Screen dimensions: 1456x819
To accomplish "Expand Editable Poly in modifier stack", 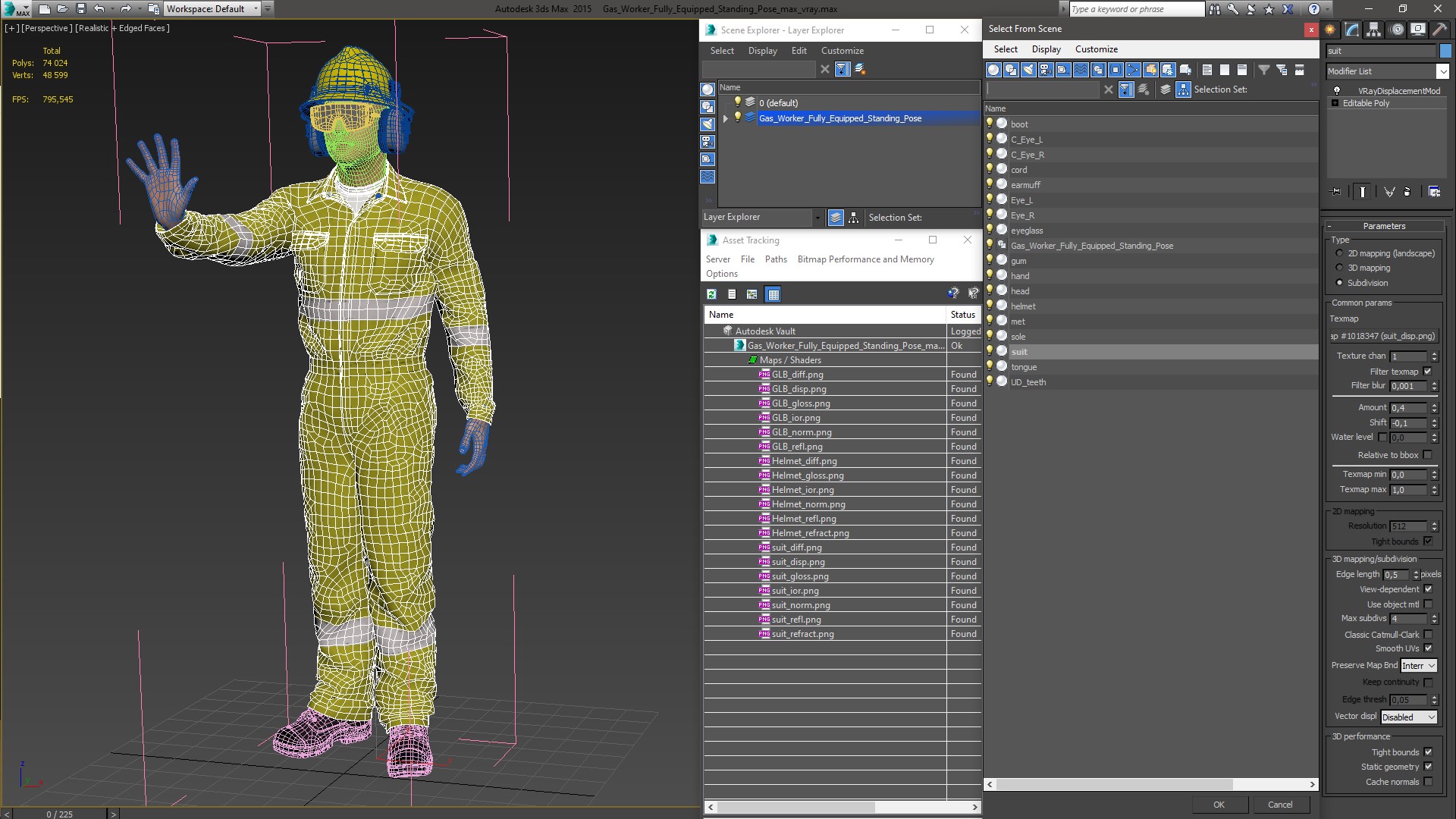I will coord(1335,103).
